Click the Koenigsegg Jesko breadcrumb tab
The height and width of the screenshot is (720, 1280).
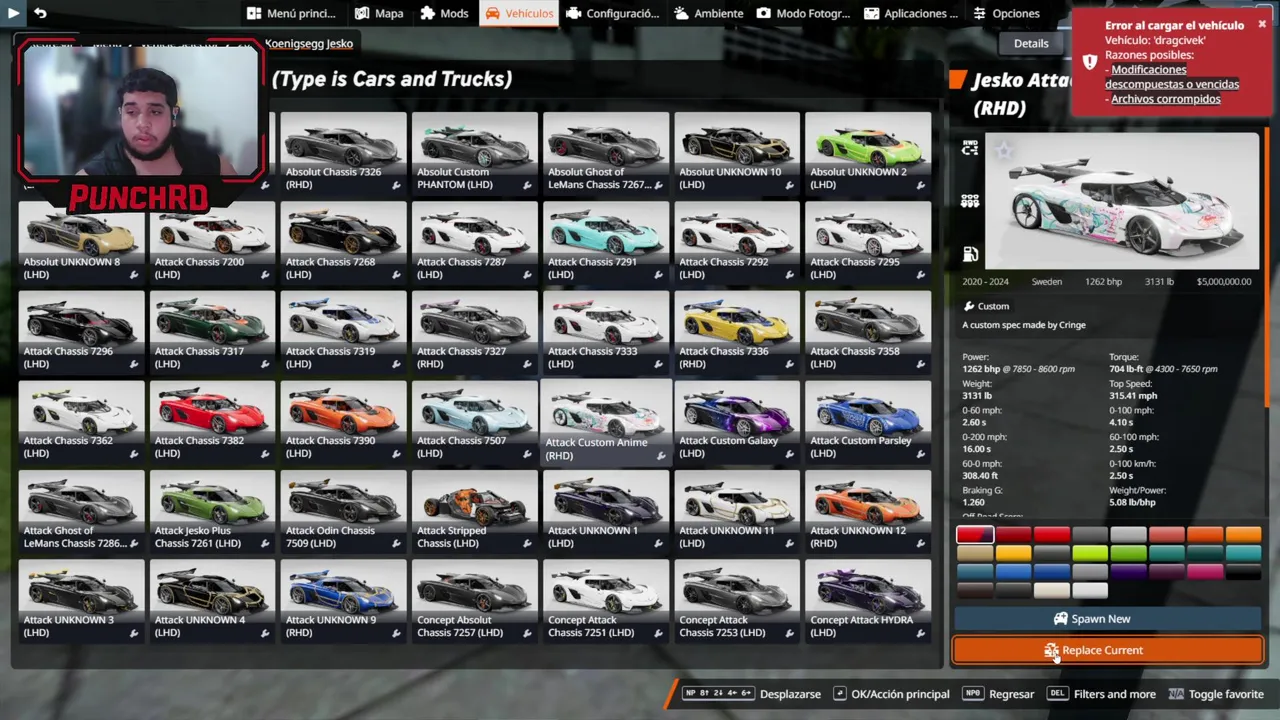(x=309, y=43)
